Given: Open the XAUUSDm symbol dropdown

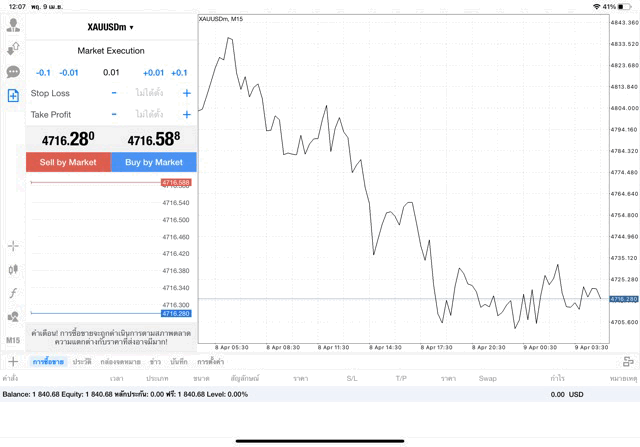Looking at the screenshot, I should pyautogui.click(x=111, y=27).
